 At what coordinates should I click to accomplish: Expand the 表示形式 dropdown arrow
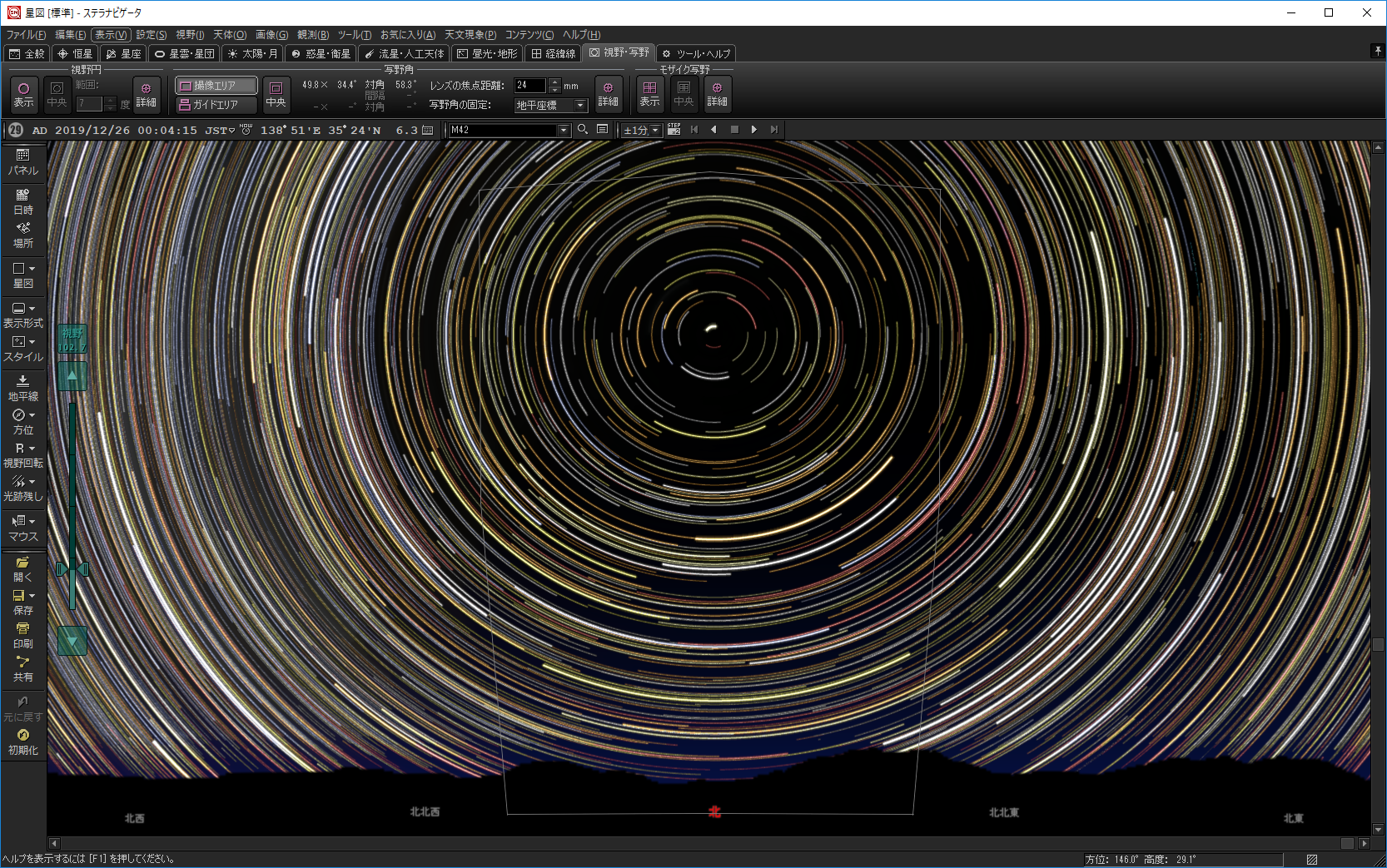point(32,309)
